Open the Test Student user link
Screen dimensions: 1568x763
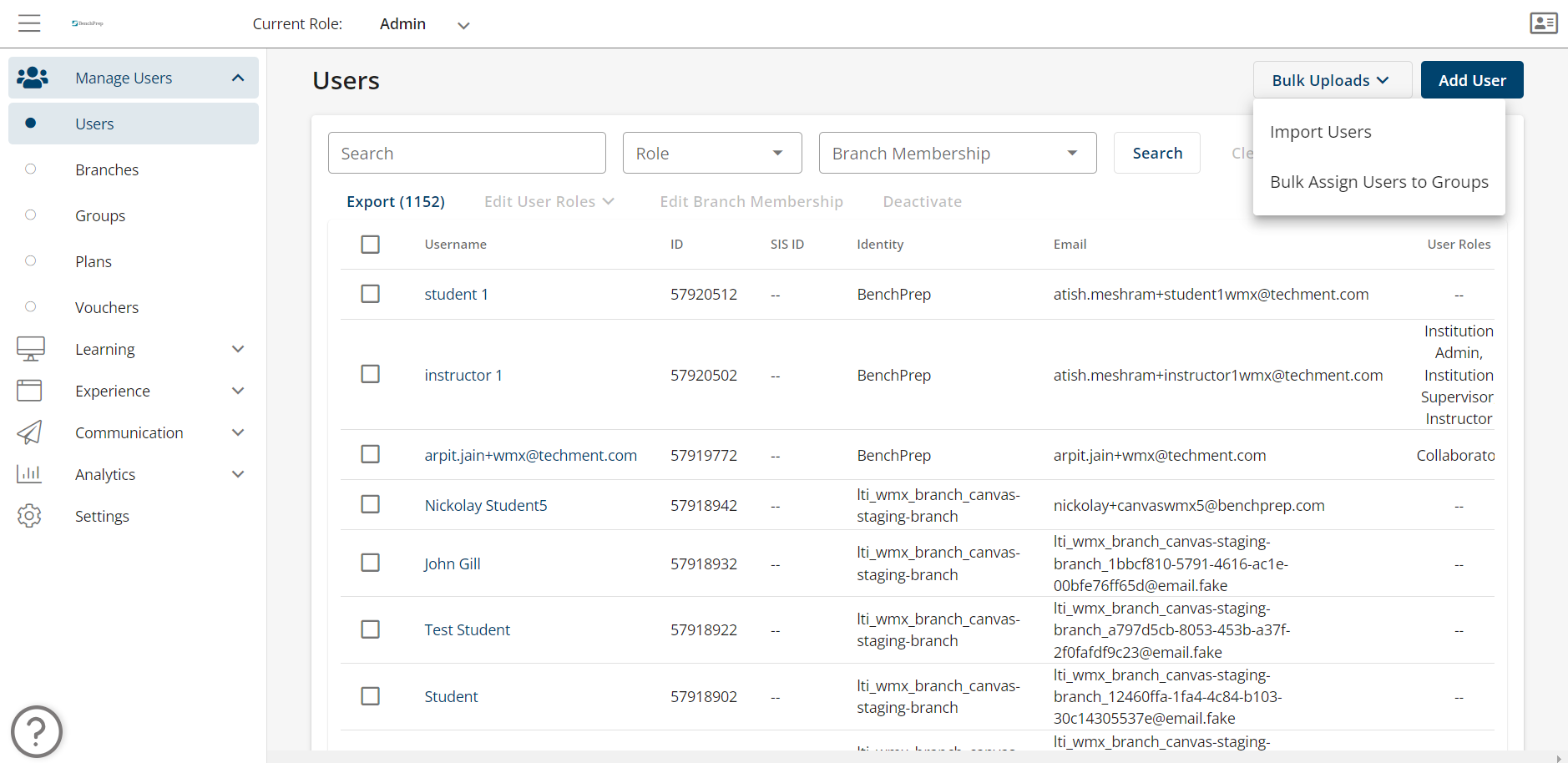click(x=467, y=629)
